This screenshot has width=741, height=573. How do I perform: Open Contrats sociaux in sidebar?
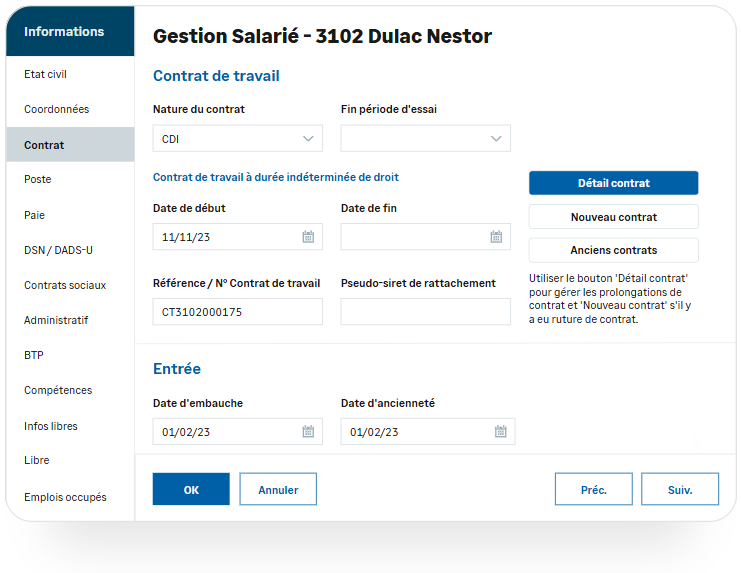click(65, 285)
